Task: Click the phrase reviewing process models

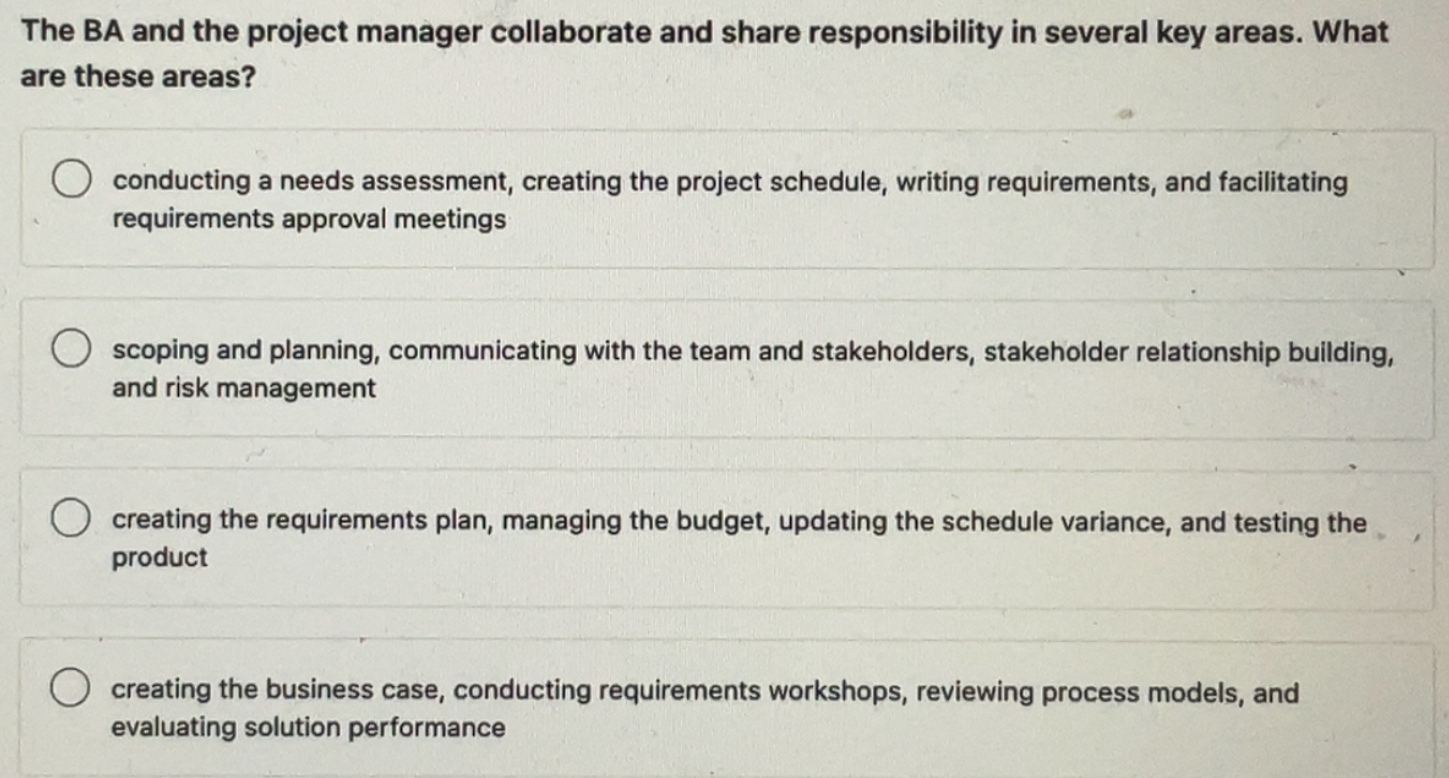Action: [x=1080, y=689]
